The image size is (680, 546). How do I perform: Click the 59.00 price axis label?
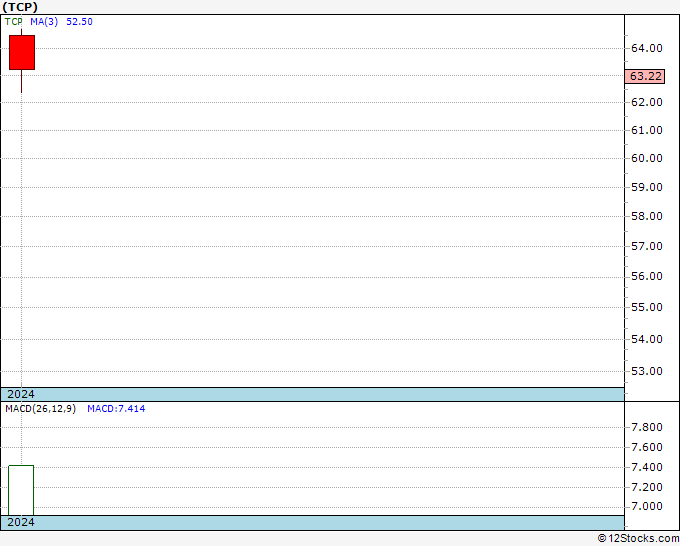[647, 187]
